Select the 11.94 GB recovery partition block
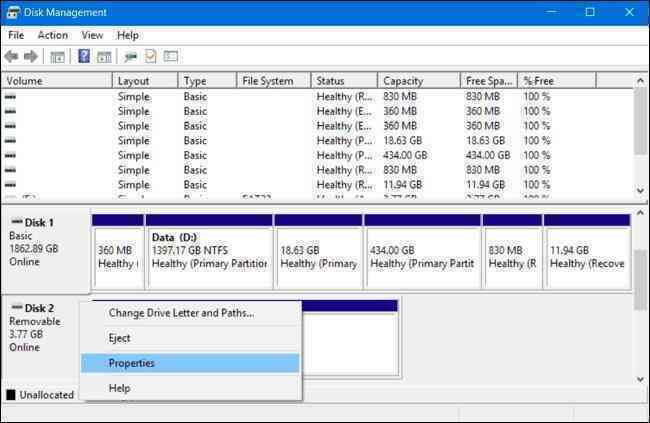Viewport: 650px width, 423px height. [587, 251]
